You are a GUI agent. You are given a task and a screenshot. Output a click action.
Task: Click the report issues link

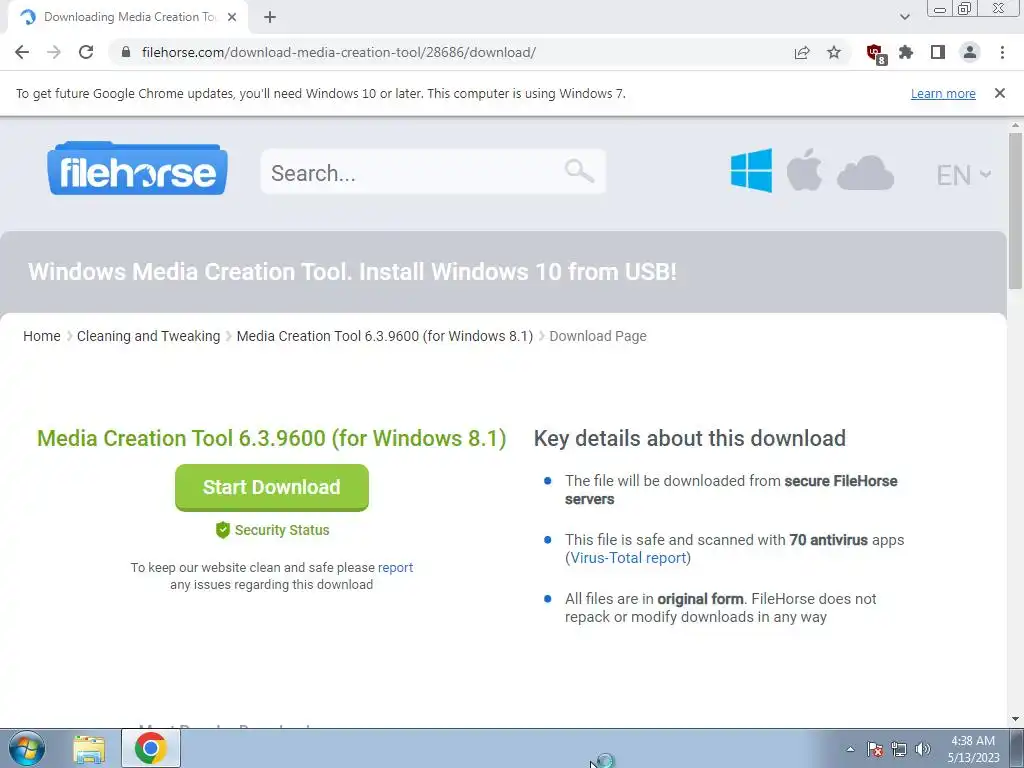(x=395, y=568)
